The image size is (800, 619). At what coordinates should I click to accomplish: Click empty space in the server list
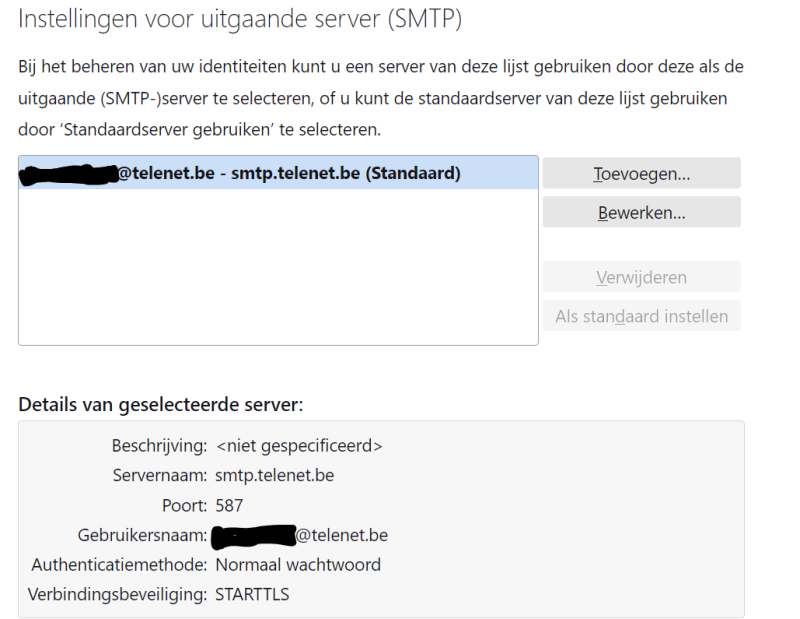coord(278,270)
